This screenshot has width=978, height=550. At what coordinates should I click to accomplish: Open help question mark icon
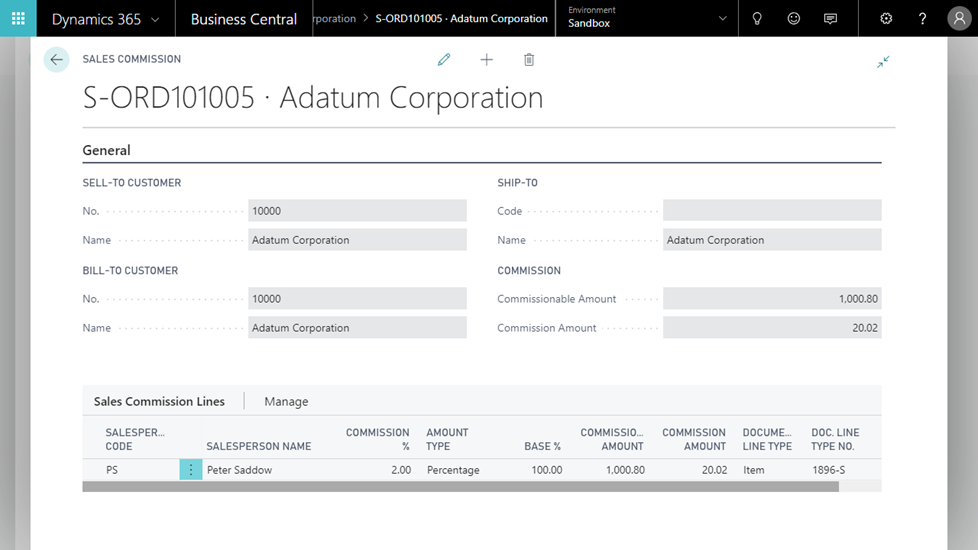922,19
